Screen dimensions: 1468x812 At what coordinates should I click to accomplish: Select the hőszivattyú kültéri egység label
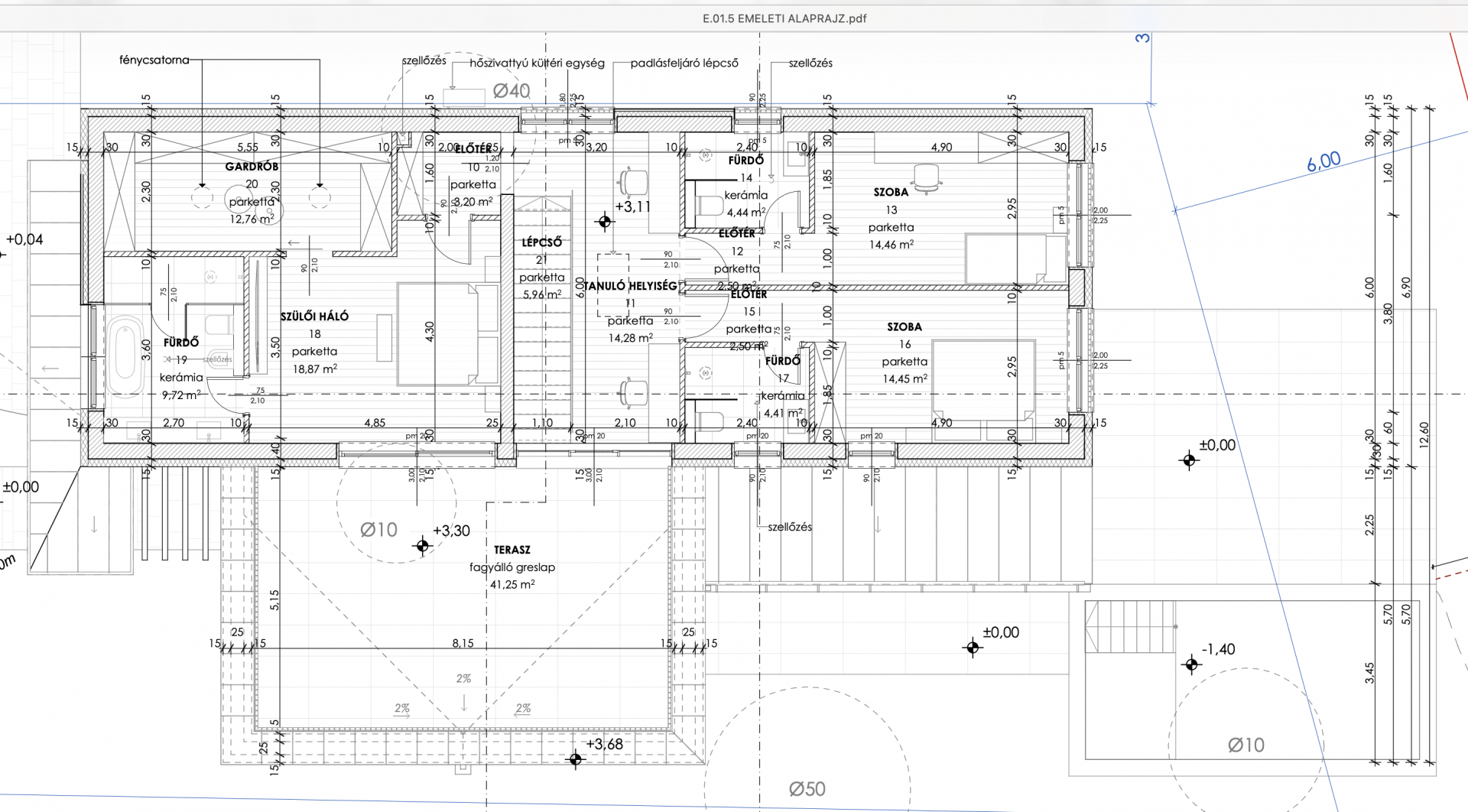pos(537,63)
